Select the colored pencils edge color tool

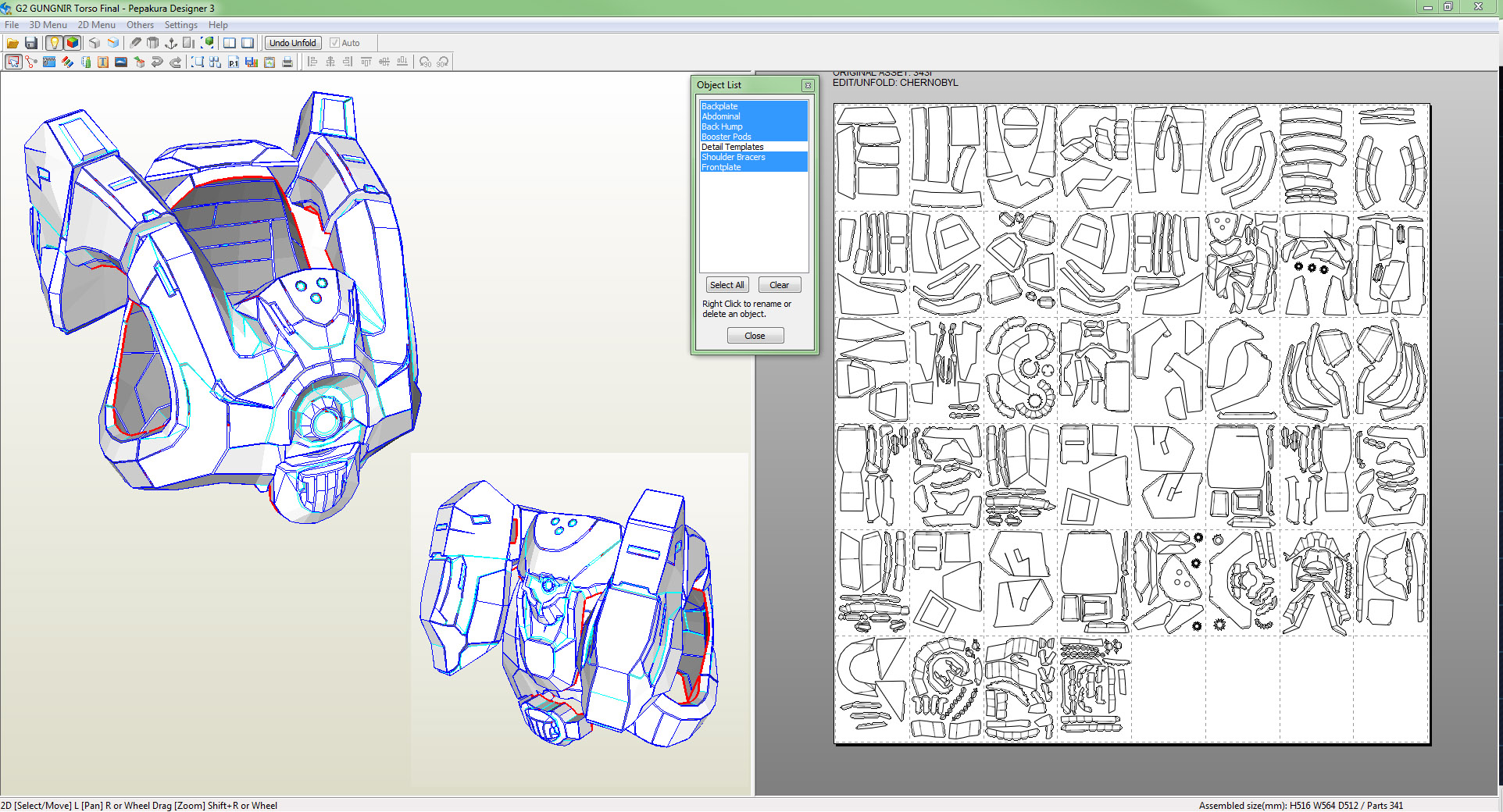(67, 62)
